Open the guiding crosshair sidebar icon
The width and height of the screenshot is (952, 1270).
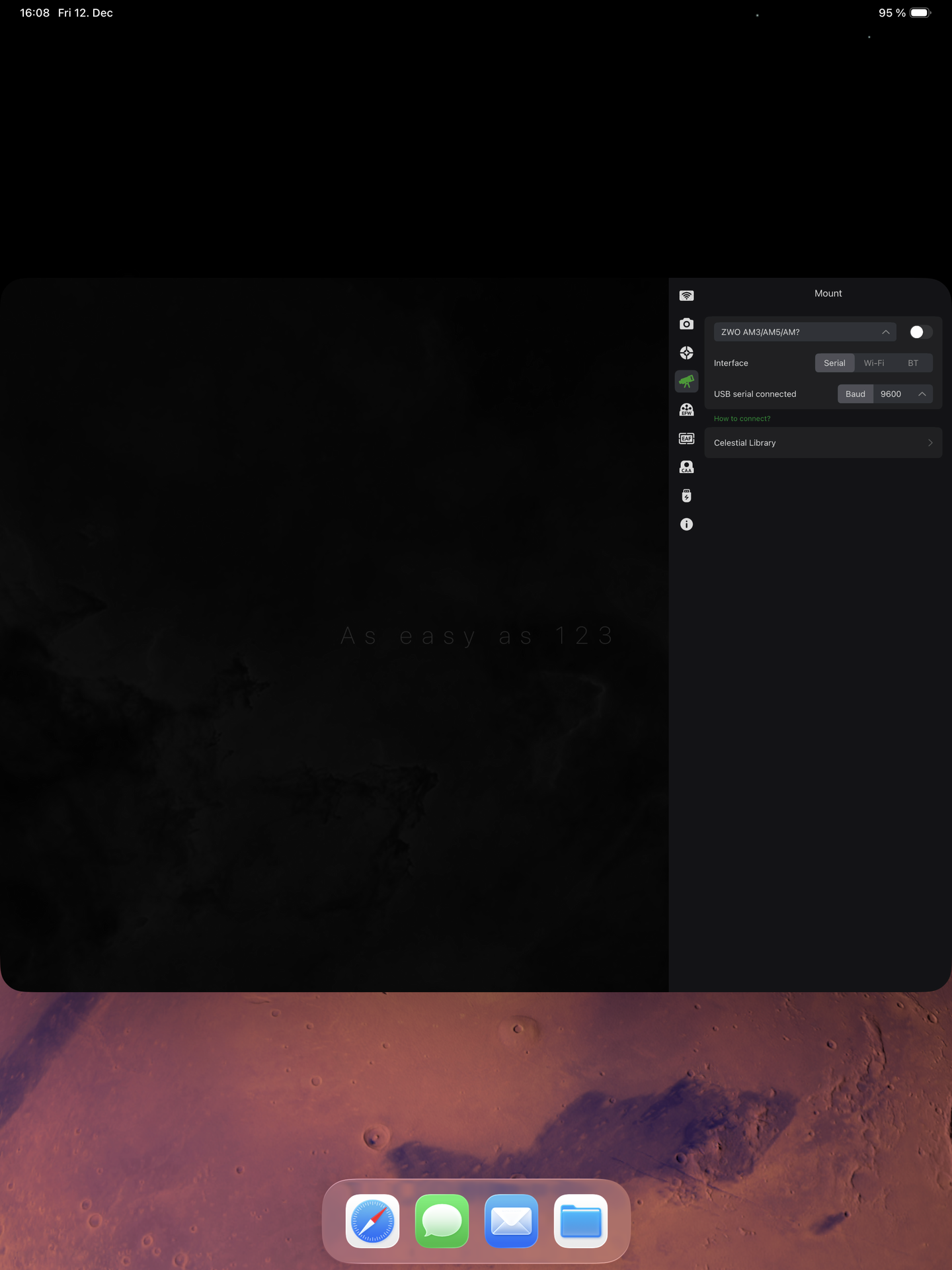(686, 353)
